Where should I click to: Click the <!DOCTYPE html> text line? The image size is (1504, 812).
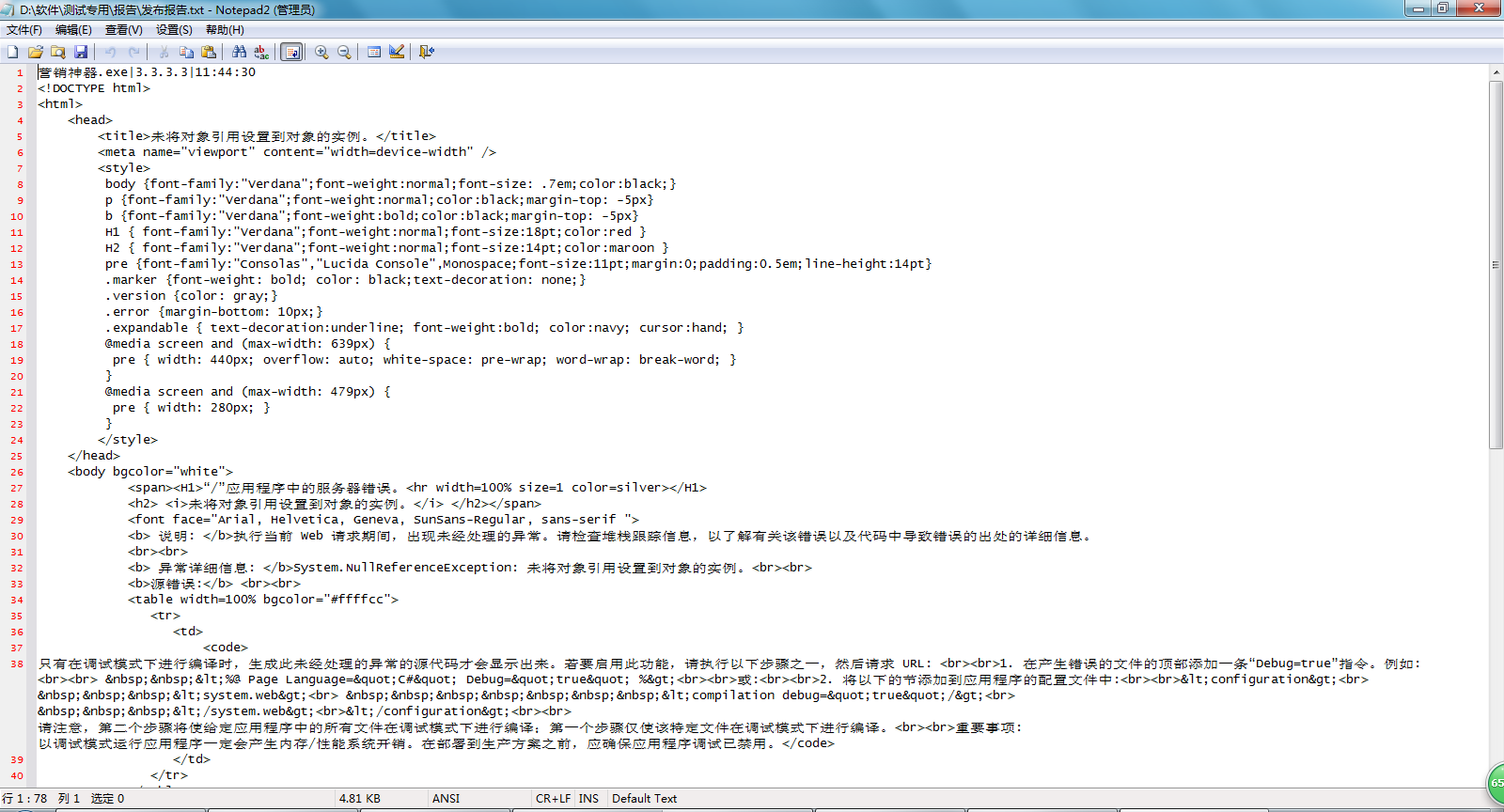[x=94, y=88]
